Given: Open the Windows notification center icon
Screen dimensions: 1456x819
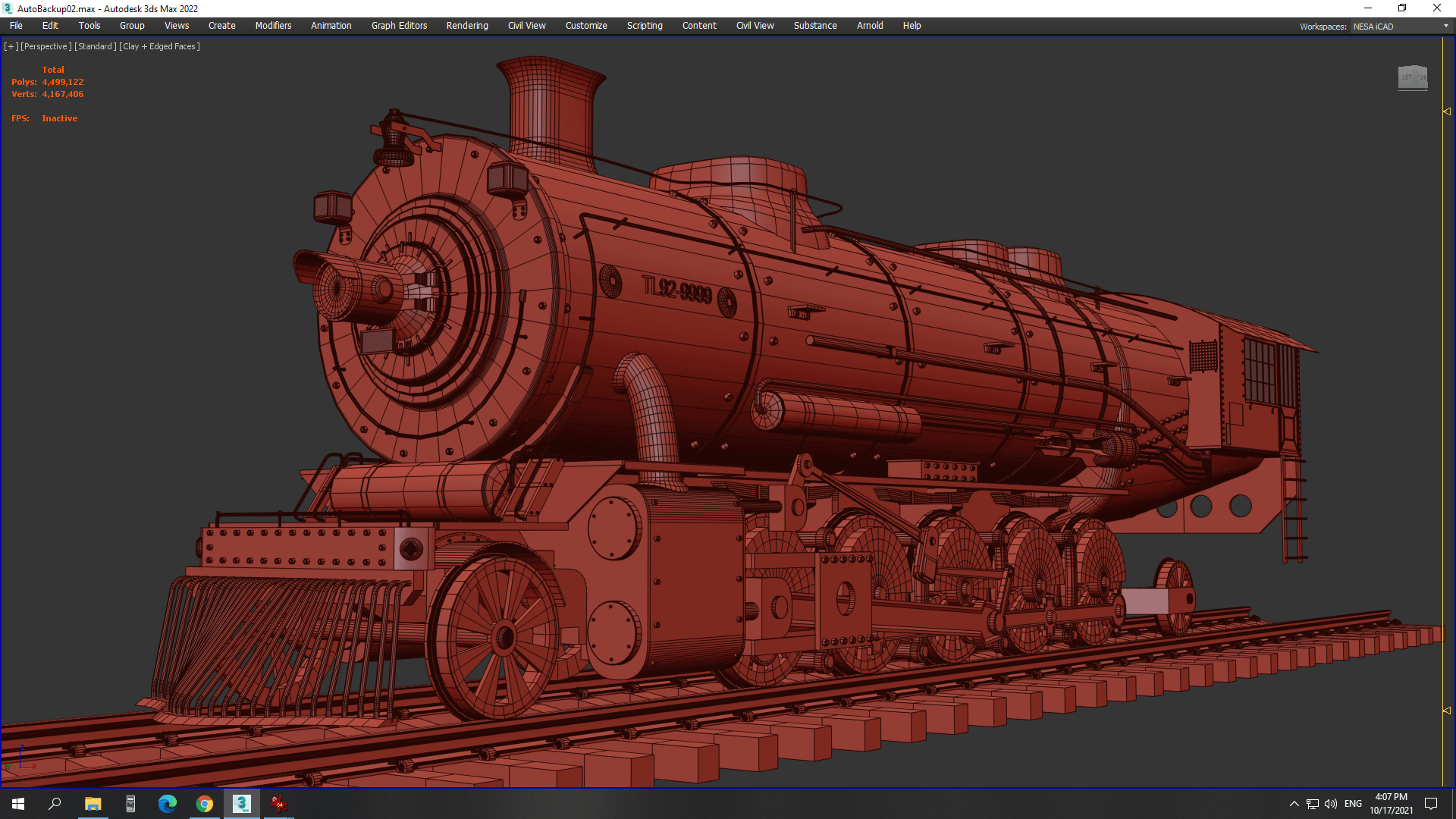Looking at the screenshot, I should [1431, 804].
